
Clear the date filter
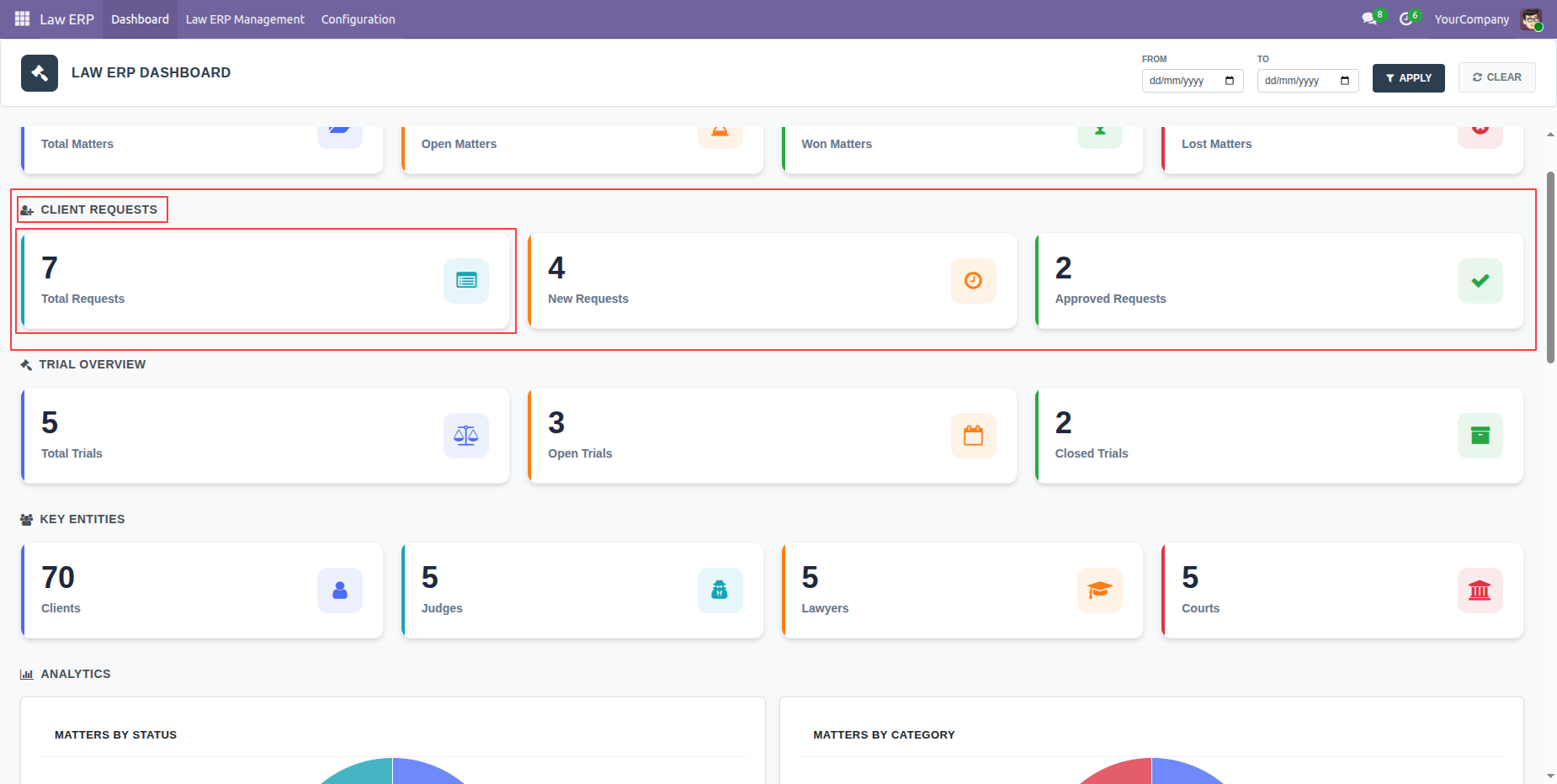[1497, 77]
